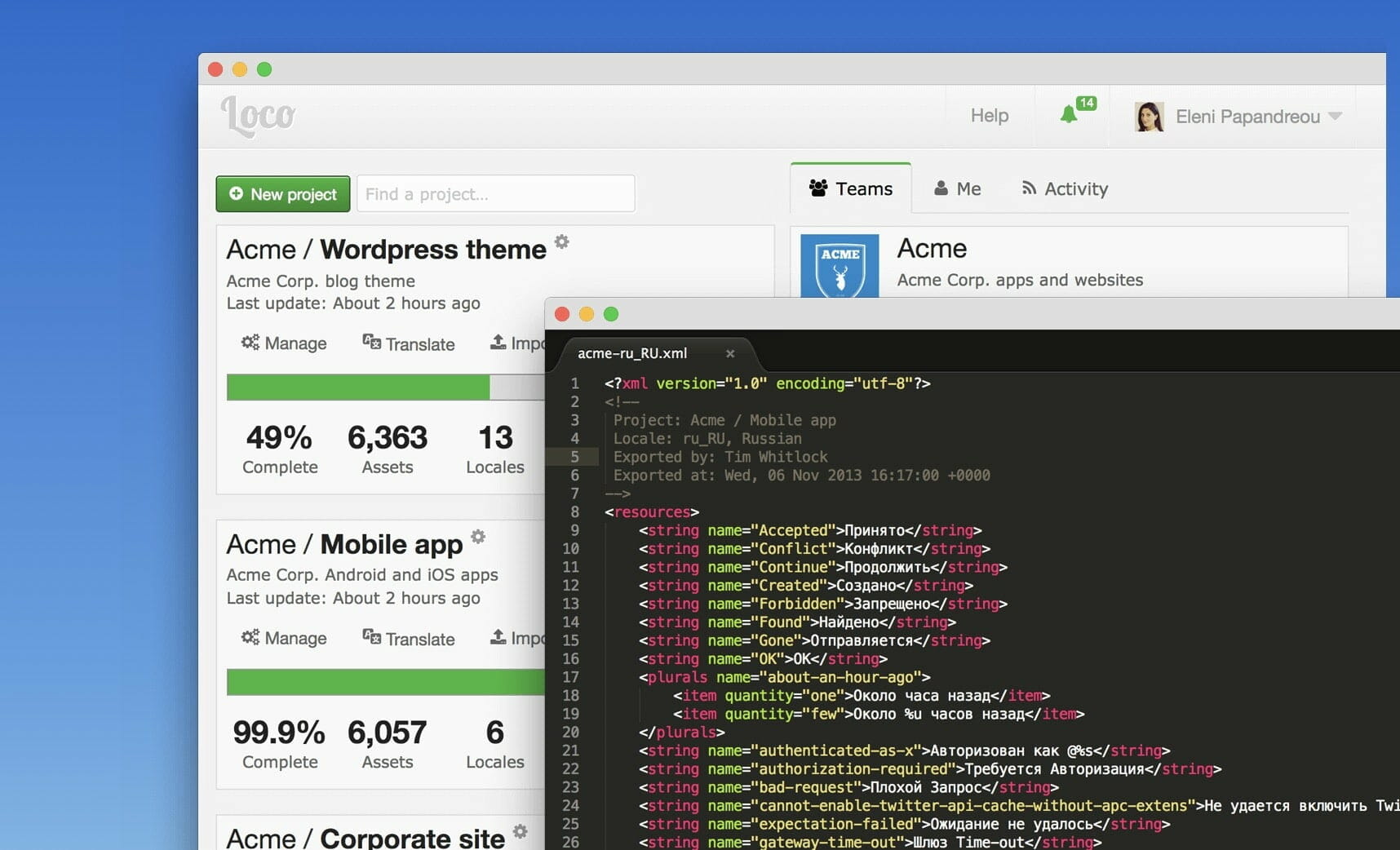The image size is (1400, 850).
Task: Open settings gear for Wordpress theme project
Action: (561, 242)
